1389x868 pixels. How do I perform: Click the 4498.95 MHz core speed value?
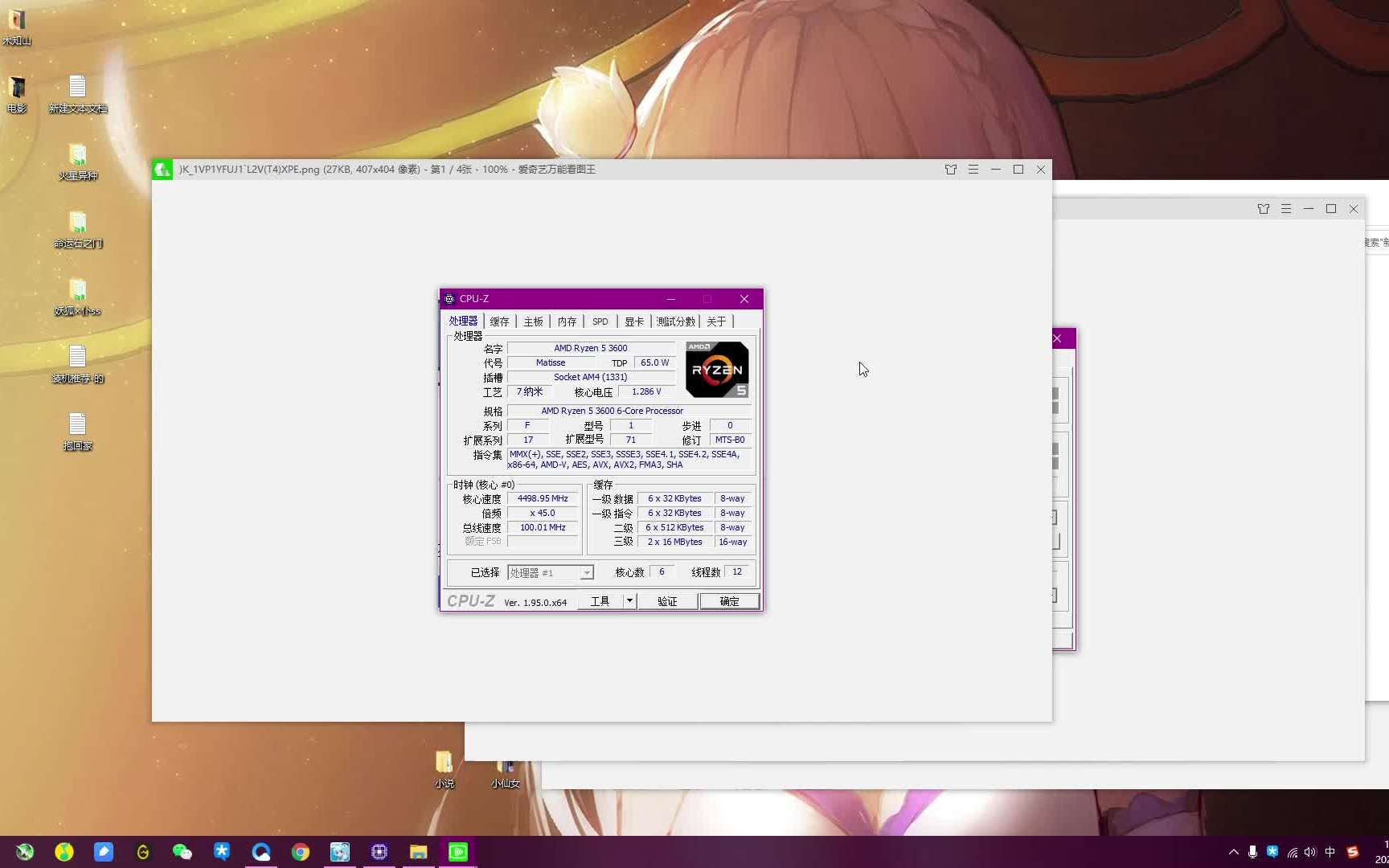pyautogui.click(x=543, y=498)
